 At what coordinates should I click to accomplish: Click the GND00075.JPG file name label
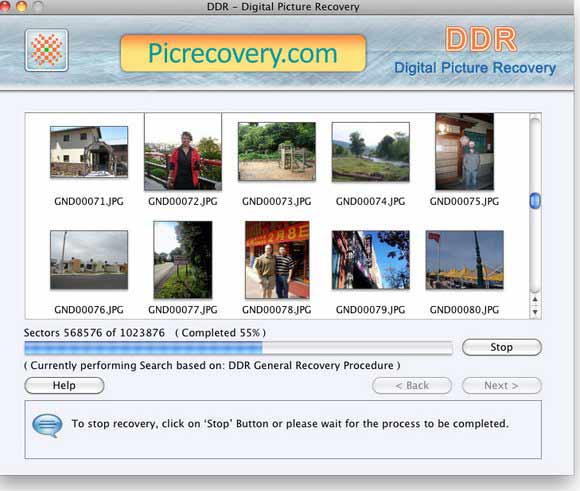coord(465,201)
